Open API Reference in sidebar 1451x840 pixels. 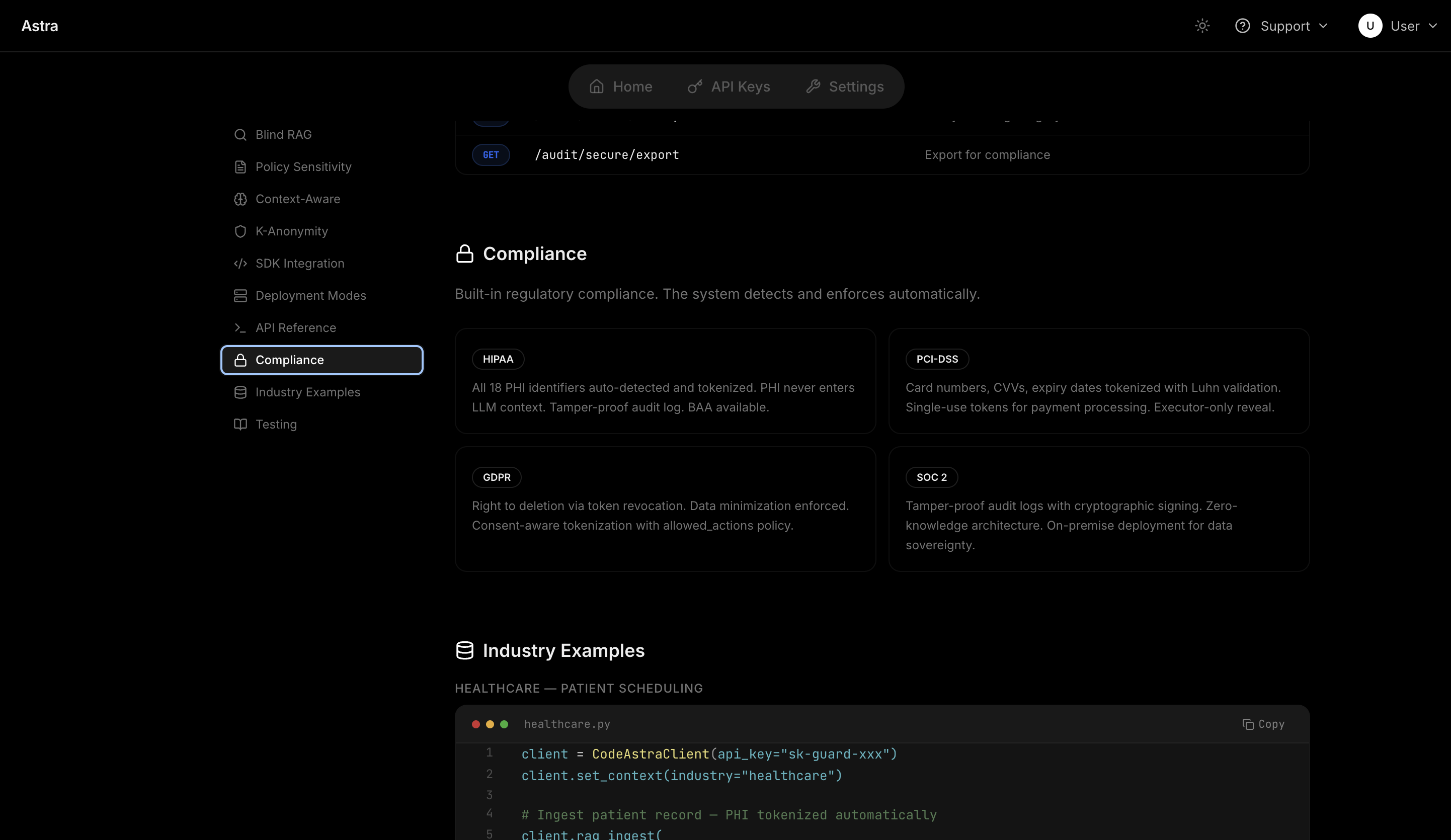tap(295, 328)
